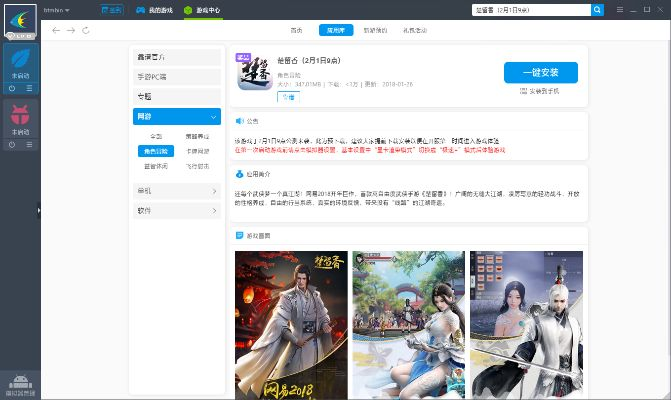Select the 益智休闲 subcategory
The height and width of the screenshot is (400, 671).
point(156,166)
